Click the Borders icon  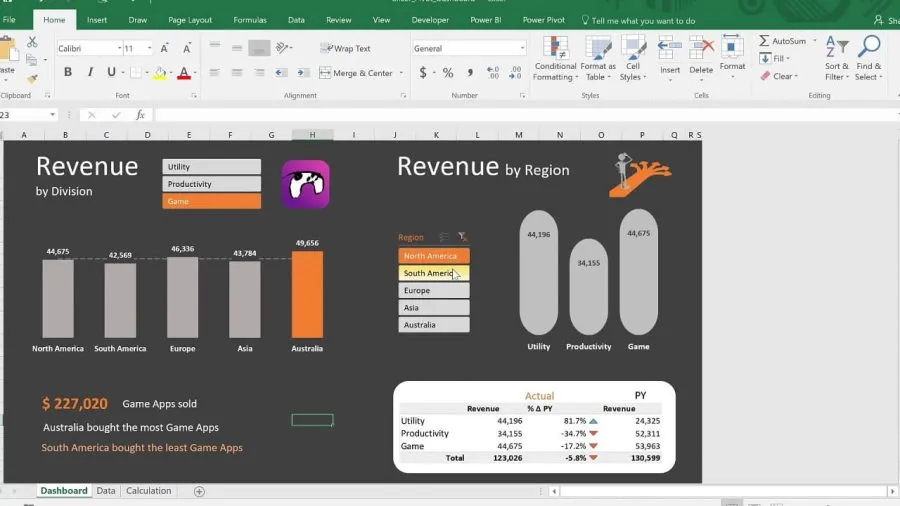pyautogui.click(x=135, y=73)
